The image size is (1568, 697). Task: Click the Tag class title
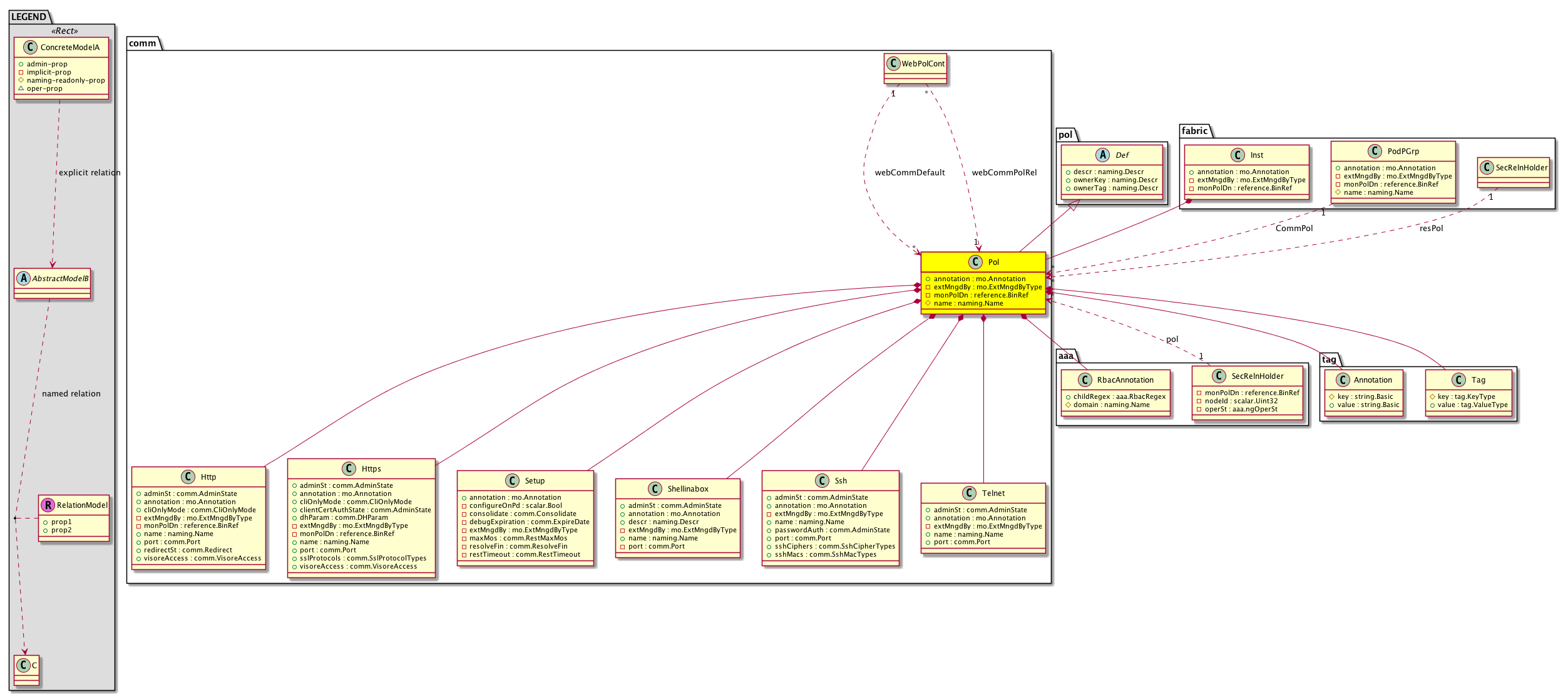click(1478, 379)
